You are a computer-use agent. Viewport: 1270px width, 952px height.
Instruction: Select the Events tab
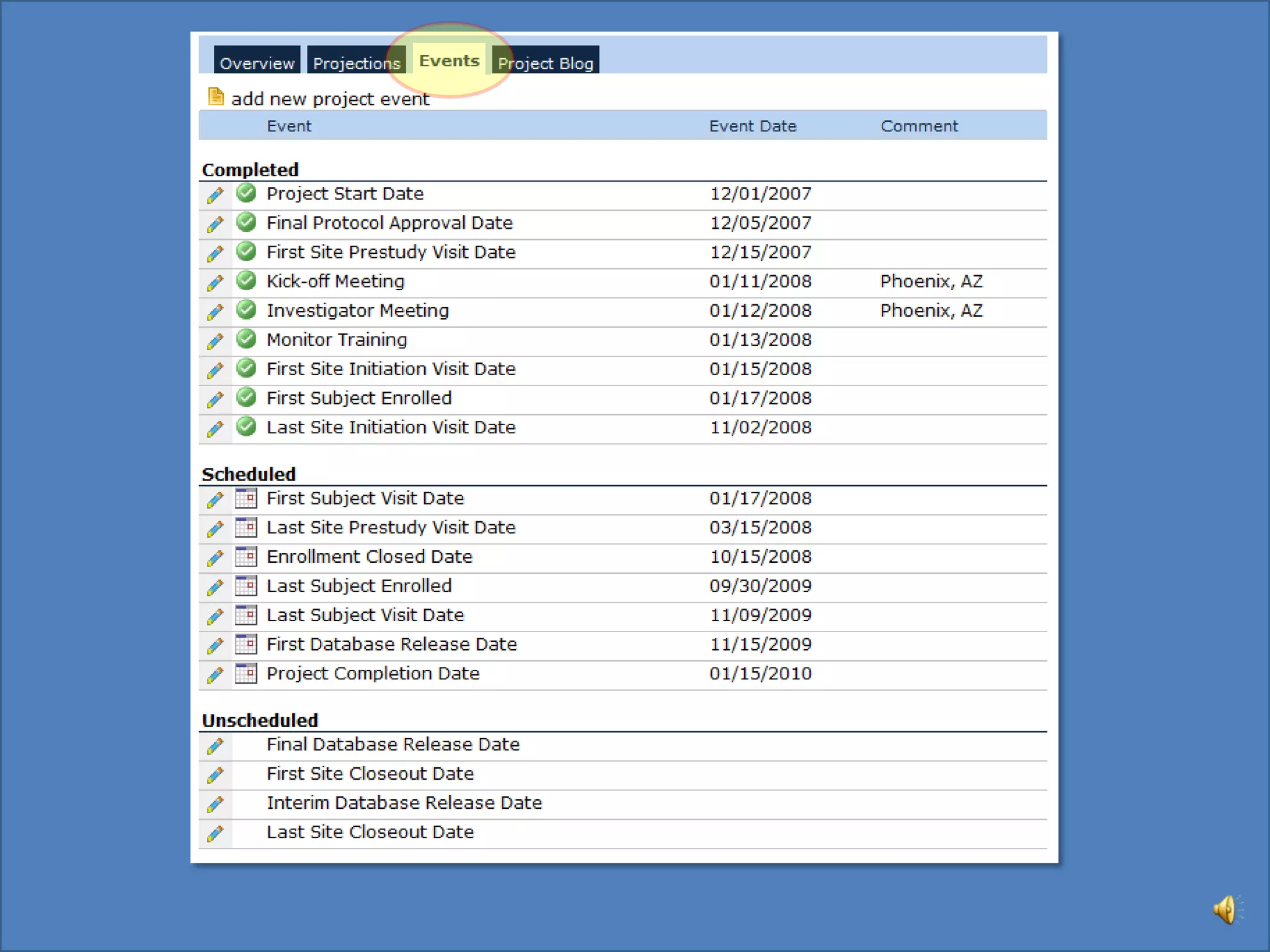tap(449, 61)
